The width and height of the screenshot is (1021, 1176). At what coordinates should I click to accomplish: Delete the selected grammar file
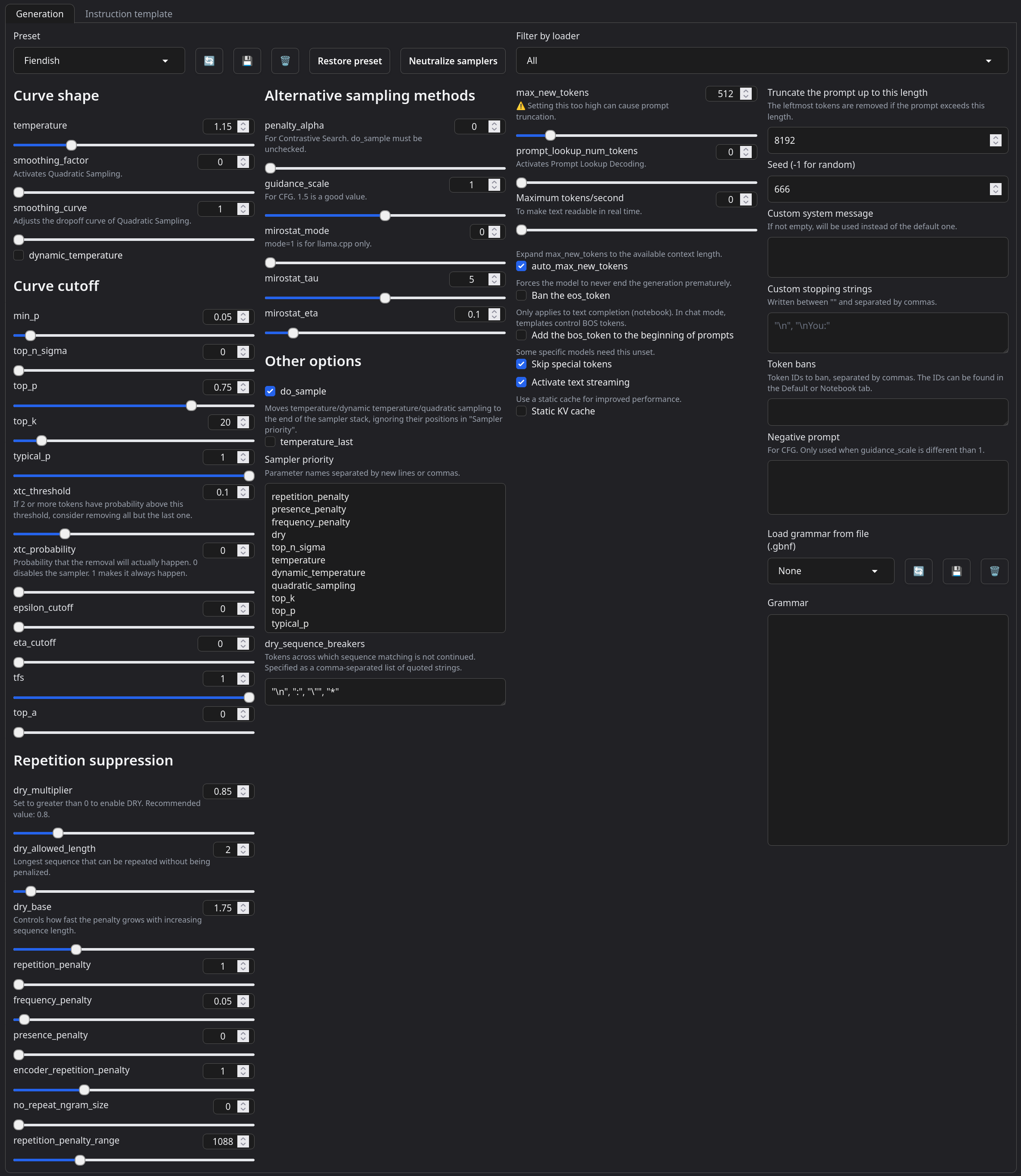coord(995,571)
